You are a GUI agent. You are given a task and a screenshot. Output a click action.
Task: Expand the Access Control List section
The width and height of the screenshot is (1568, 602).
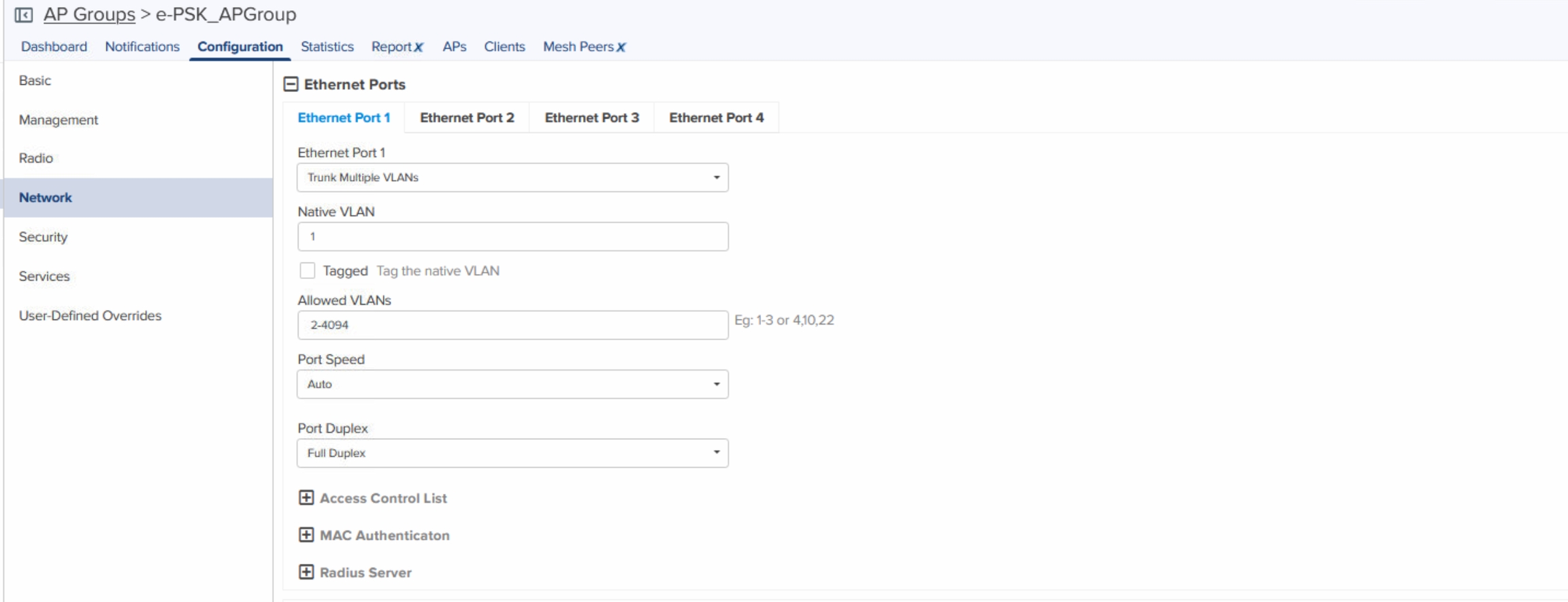click(x=306, y=498)
